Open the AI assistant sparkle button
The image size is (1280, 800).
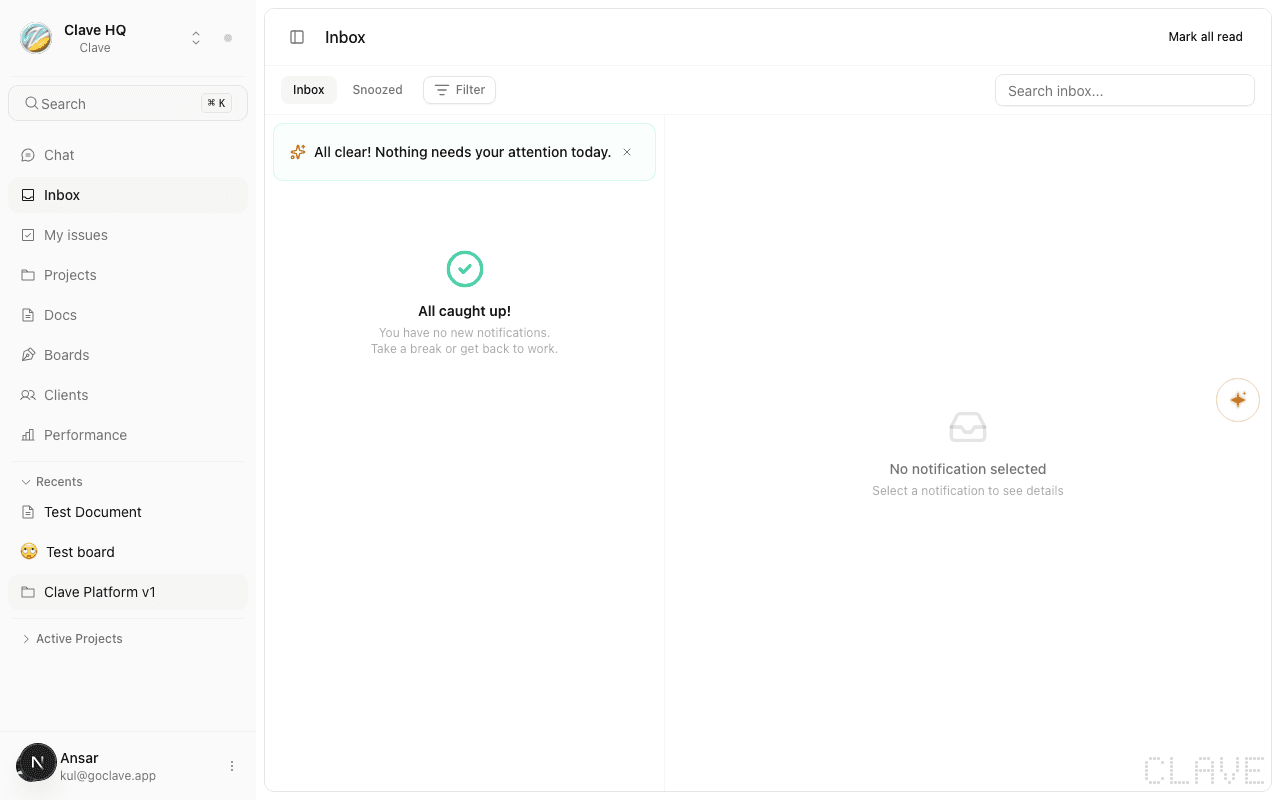coord(1237,399)
